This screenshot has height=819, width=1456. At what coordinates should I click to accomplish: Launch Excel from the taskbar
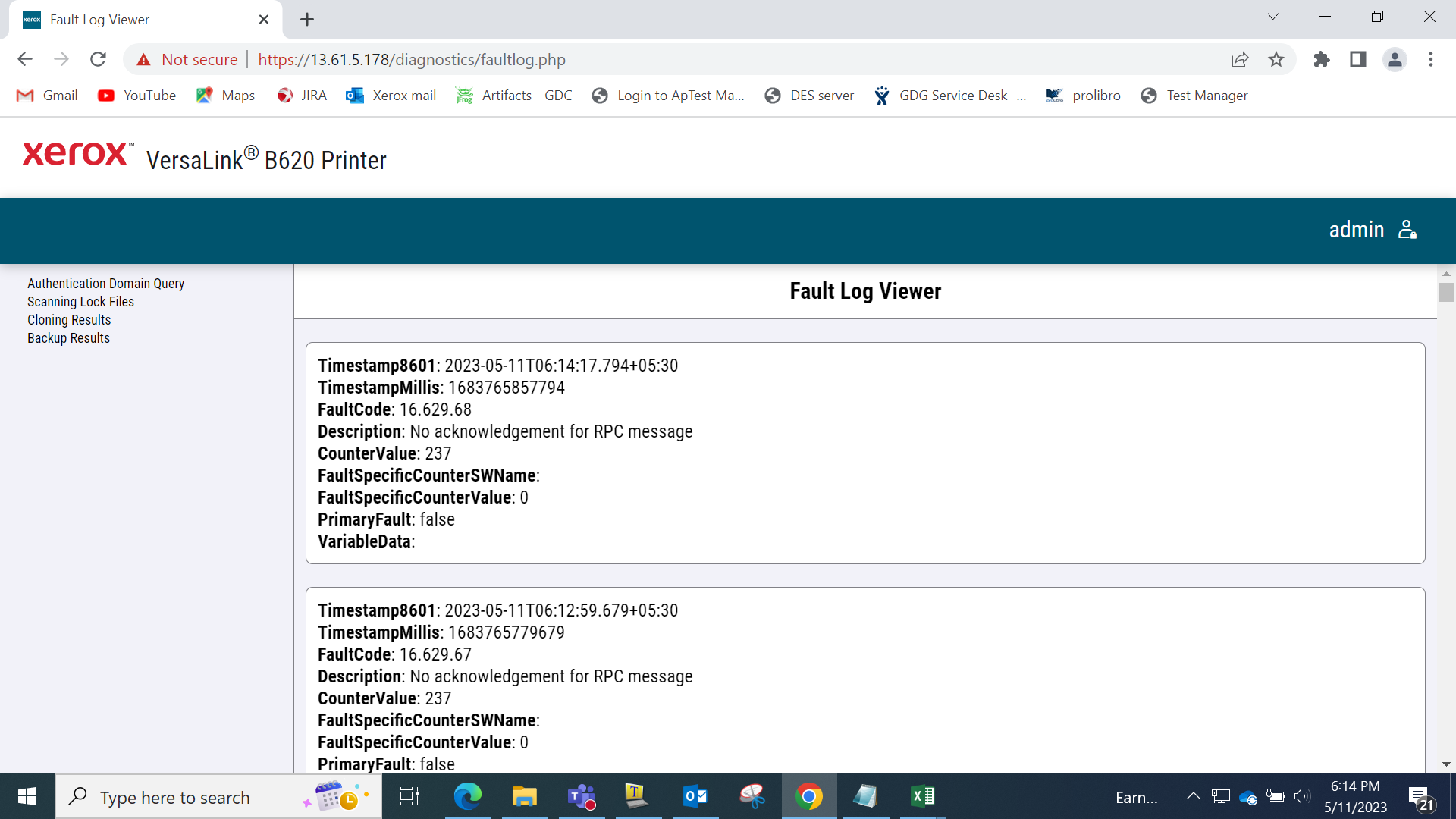[923, 796]
